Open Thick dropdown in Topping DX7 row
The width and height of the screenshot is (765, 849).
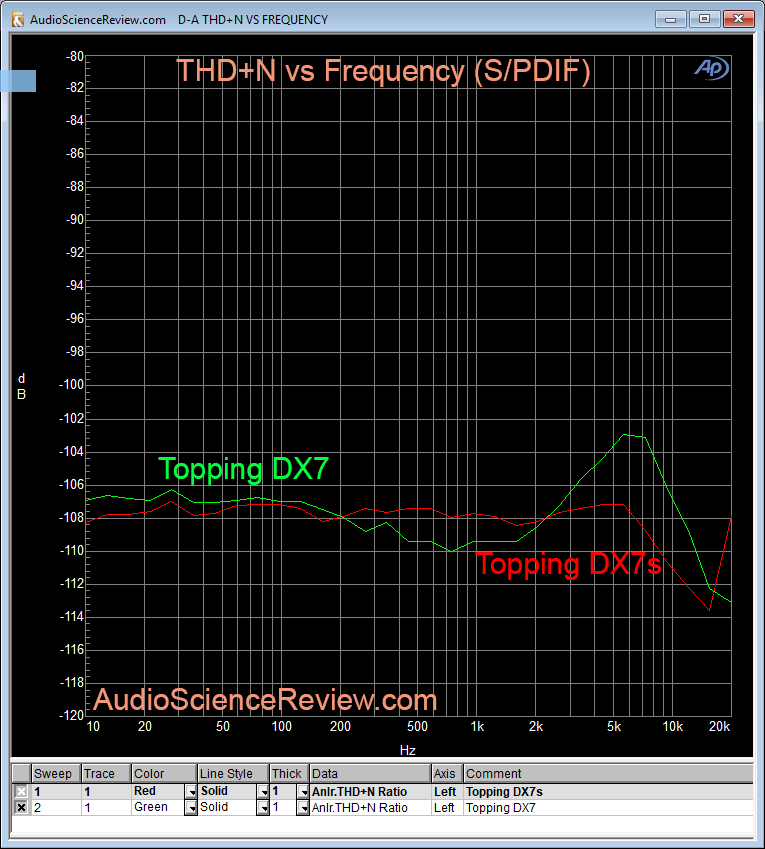[303, 808]
